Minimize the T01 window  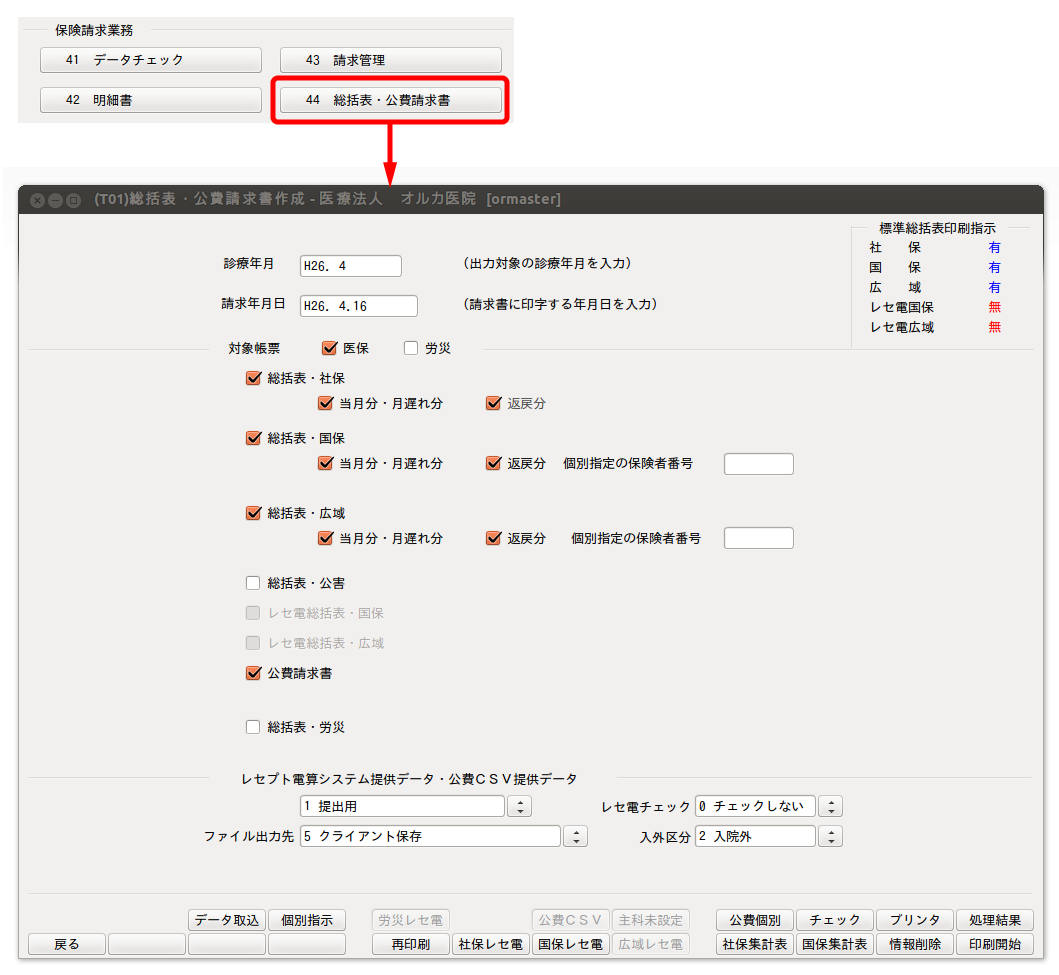tap(55, 200)
